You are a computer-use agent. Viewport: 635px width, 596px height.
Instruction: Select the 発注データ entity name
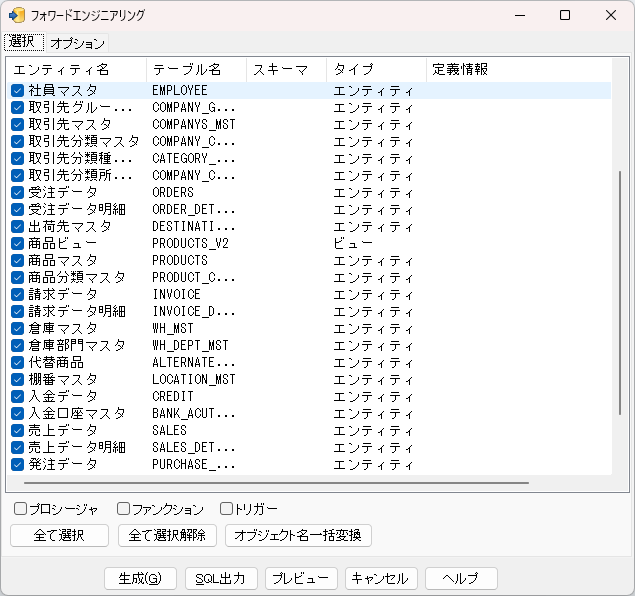pyautogui.click(x=63, y=464)
